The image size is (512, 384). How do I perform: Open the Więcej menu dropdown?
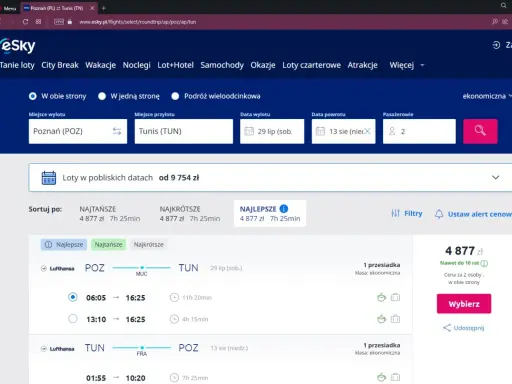407,65
